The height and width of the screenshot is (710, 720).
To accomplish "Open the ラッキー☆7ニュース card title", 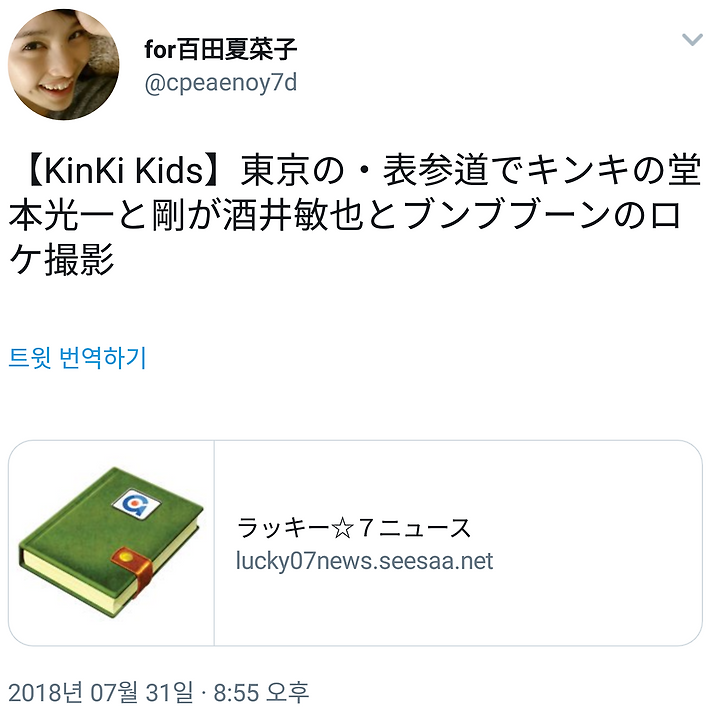I will pyautogui.click(x=354, y=527).
